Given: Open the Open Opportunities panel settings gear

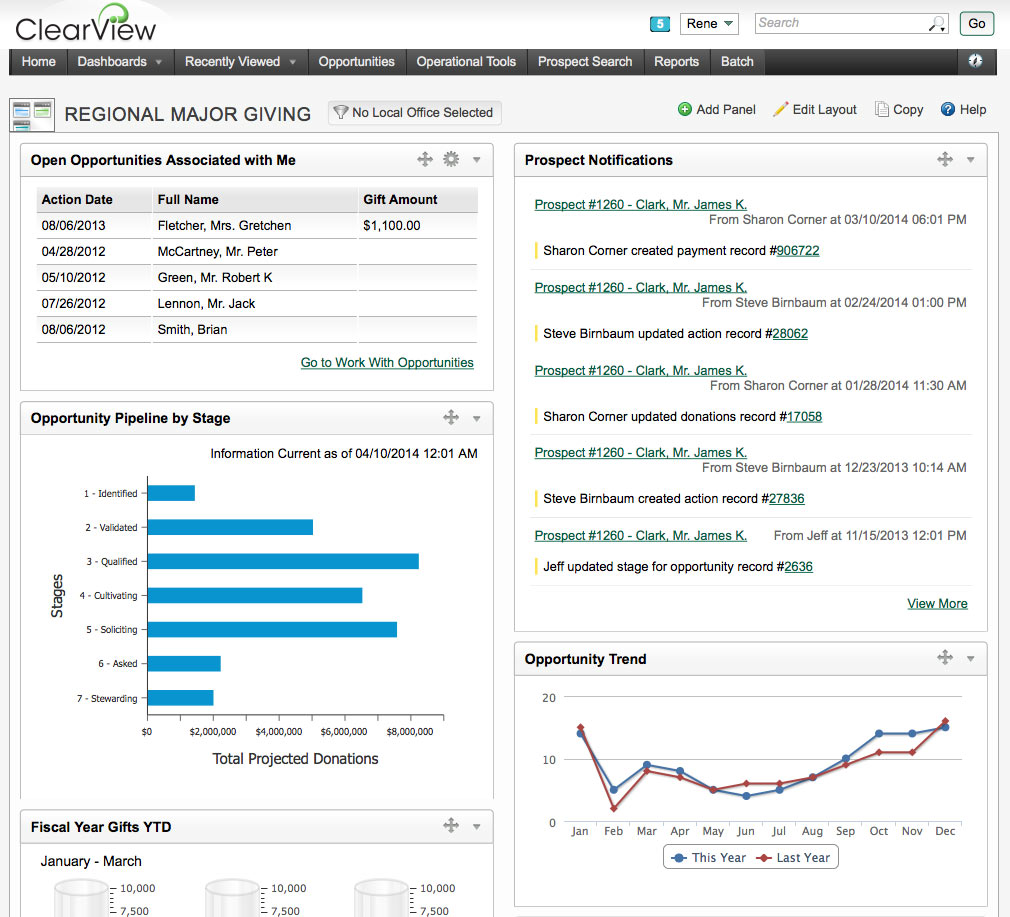Looking at the screenshot, I should [450, 159].
